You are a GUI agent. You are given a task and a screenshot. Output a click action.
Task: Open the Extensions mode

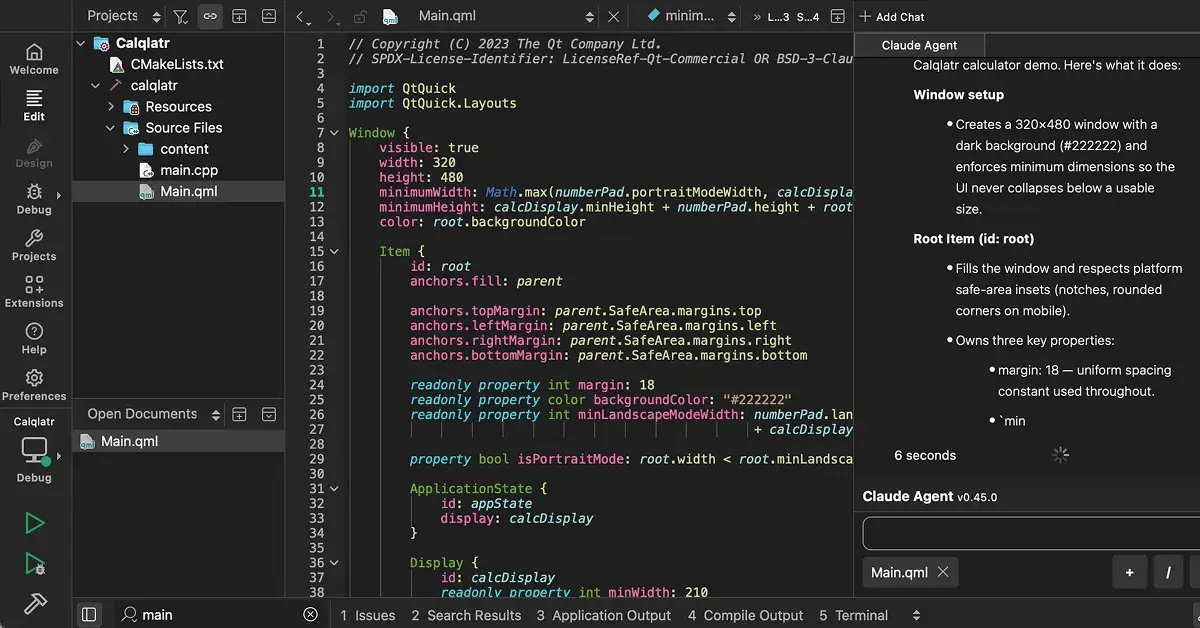34,291
